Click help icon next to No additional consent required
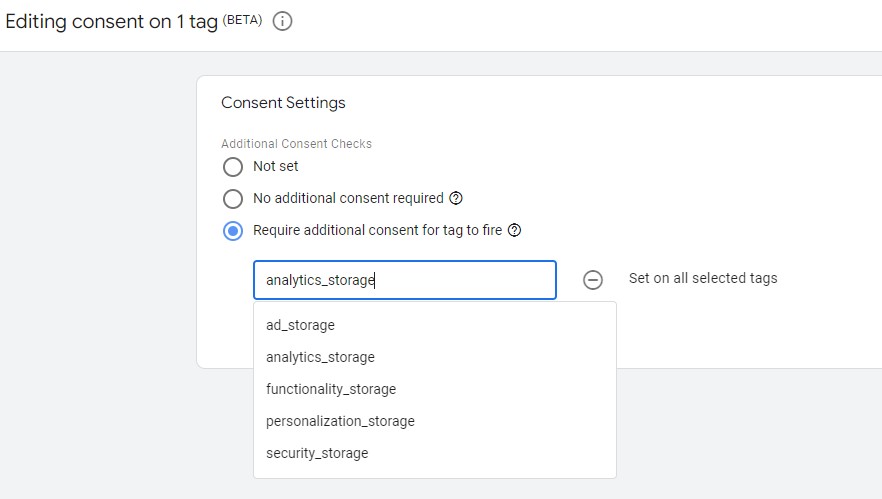Viewport: 882px width, 499px height. pyautogui.click(x=456, y=198)
